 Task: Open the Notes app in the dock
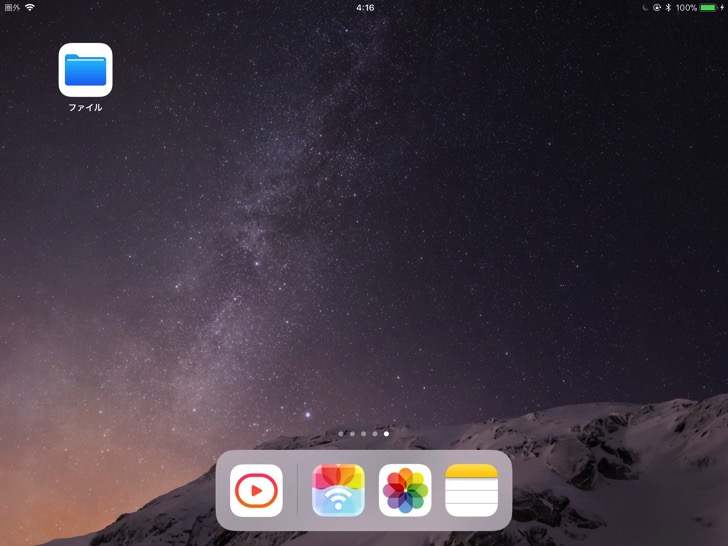[471, 490]
